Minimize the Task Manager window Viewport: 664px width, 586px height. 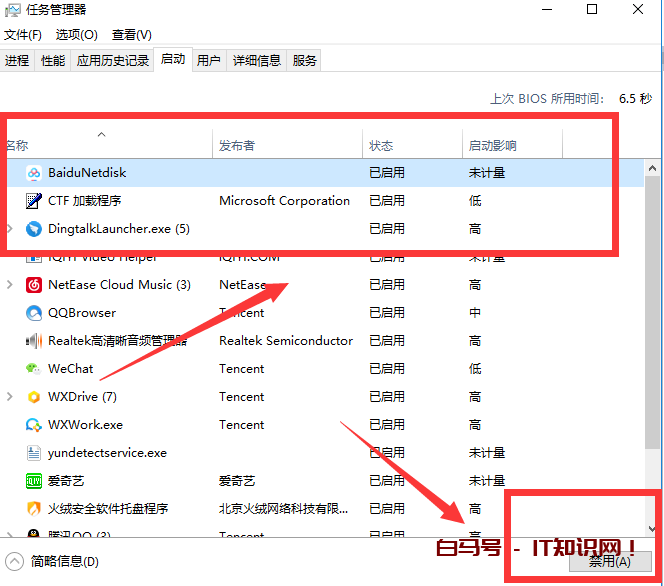point(547,9)
